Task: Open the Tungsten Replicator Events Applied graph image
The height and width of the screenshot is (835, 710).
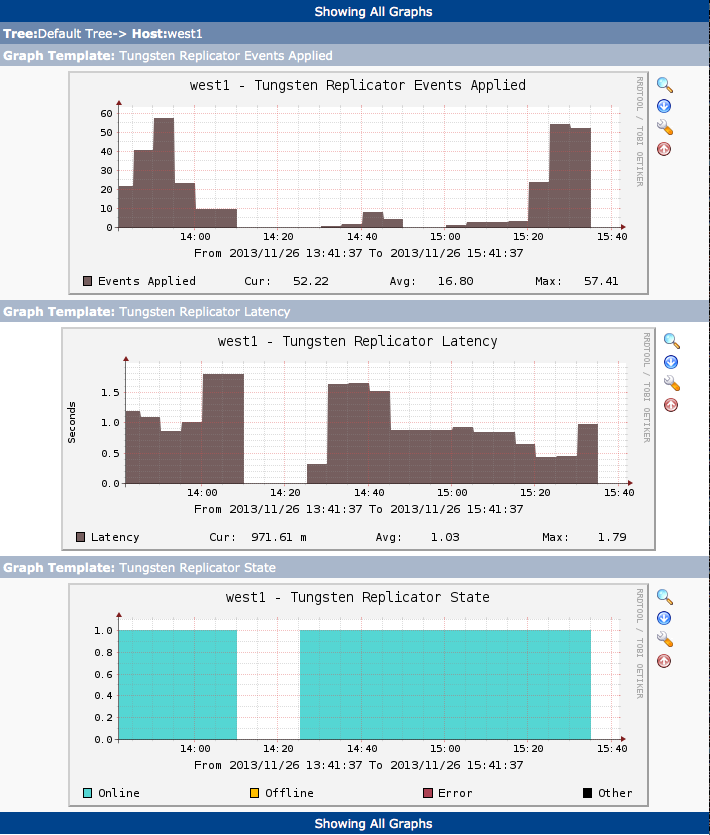Action: pos(358,182)
